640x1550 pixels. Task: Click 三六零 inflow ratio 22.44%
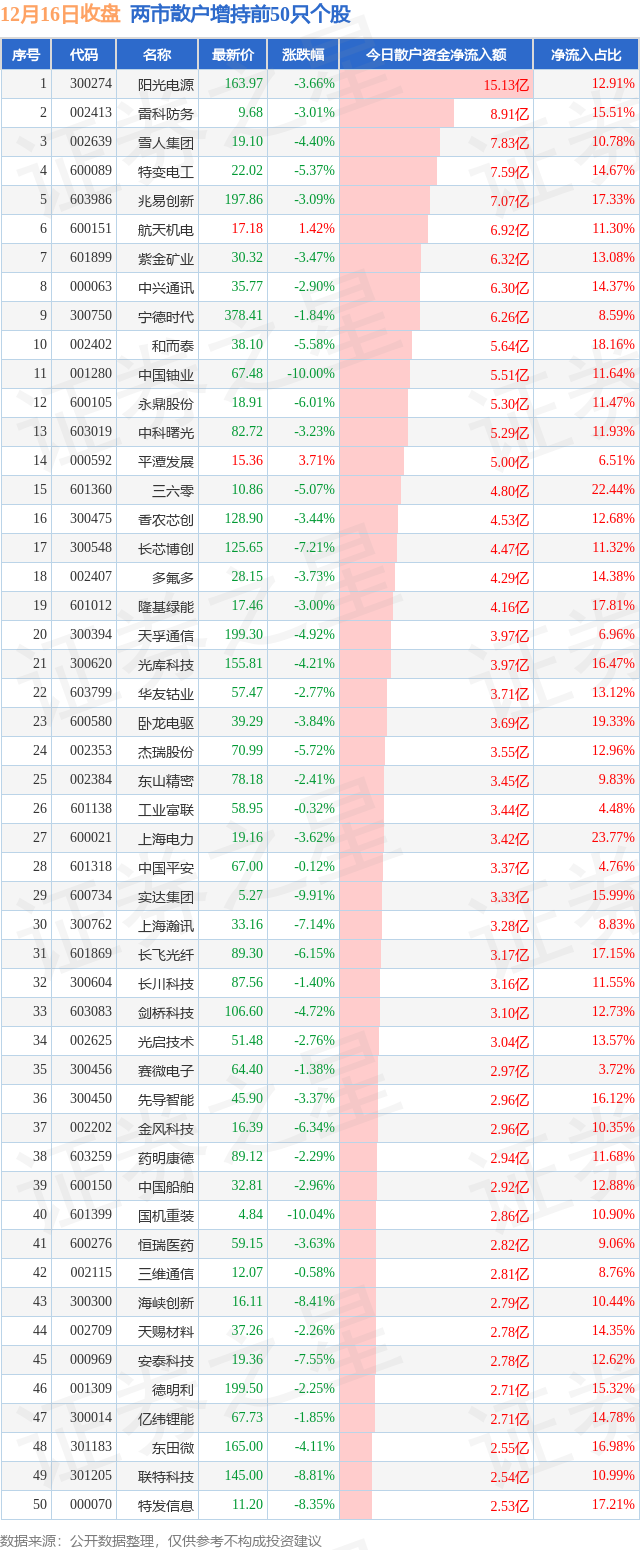[613, 490]
